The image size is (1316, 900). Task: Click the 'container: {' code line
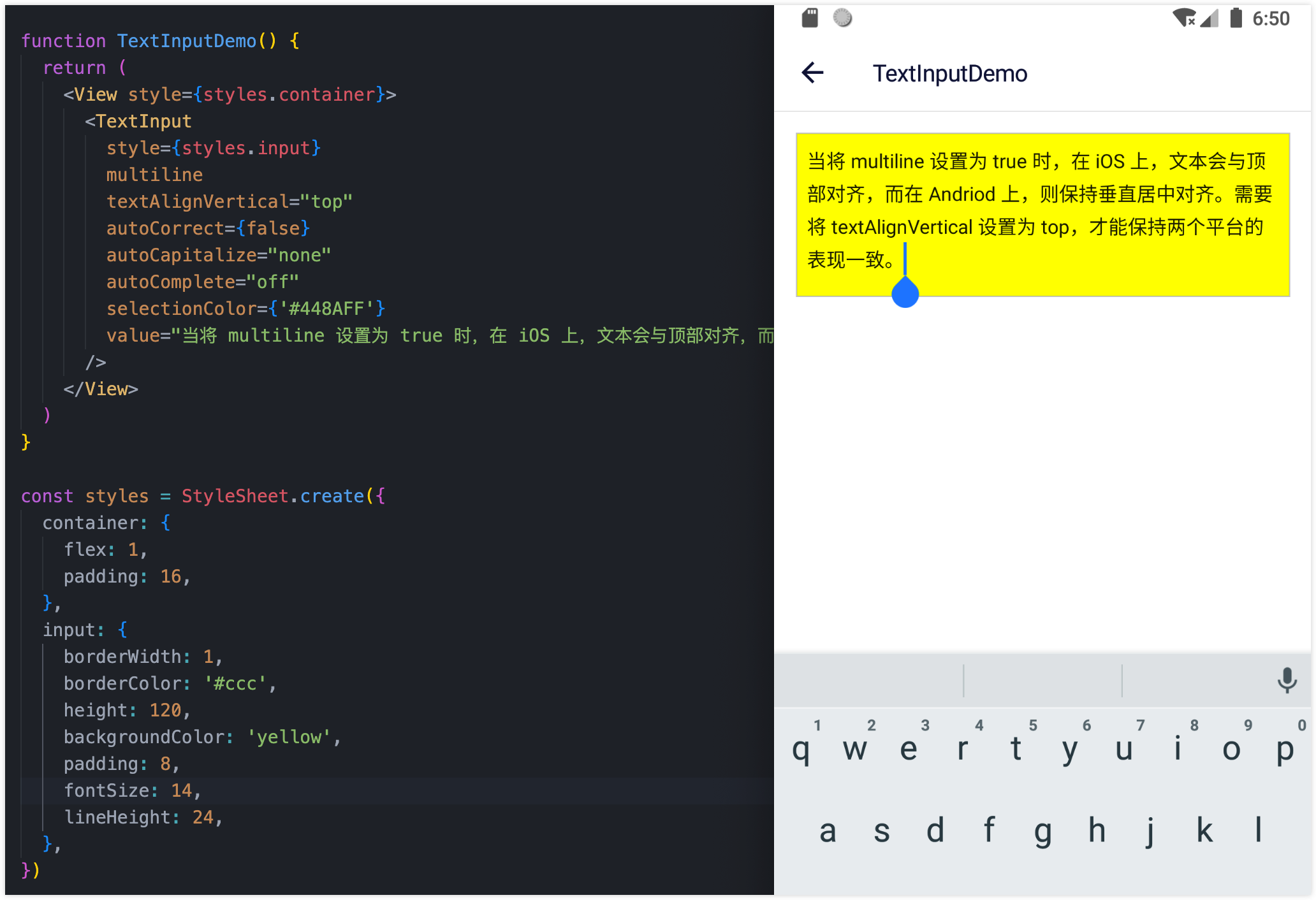tap(106, 523)
